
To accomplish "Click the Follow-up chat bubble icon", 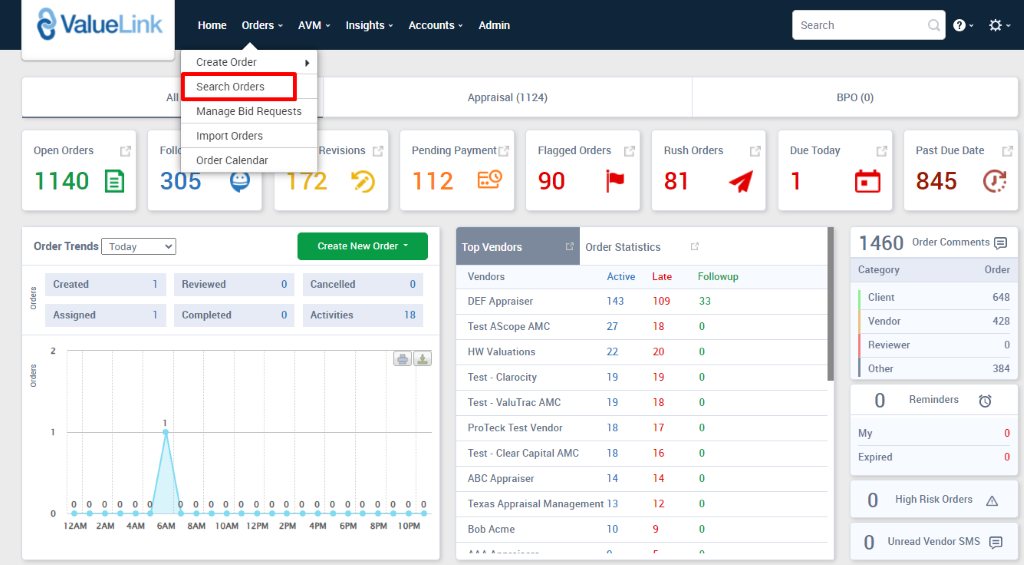I will pyautogui.click(x=240, y=181).
